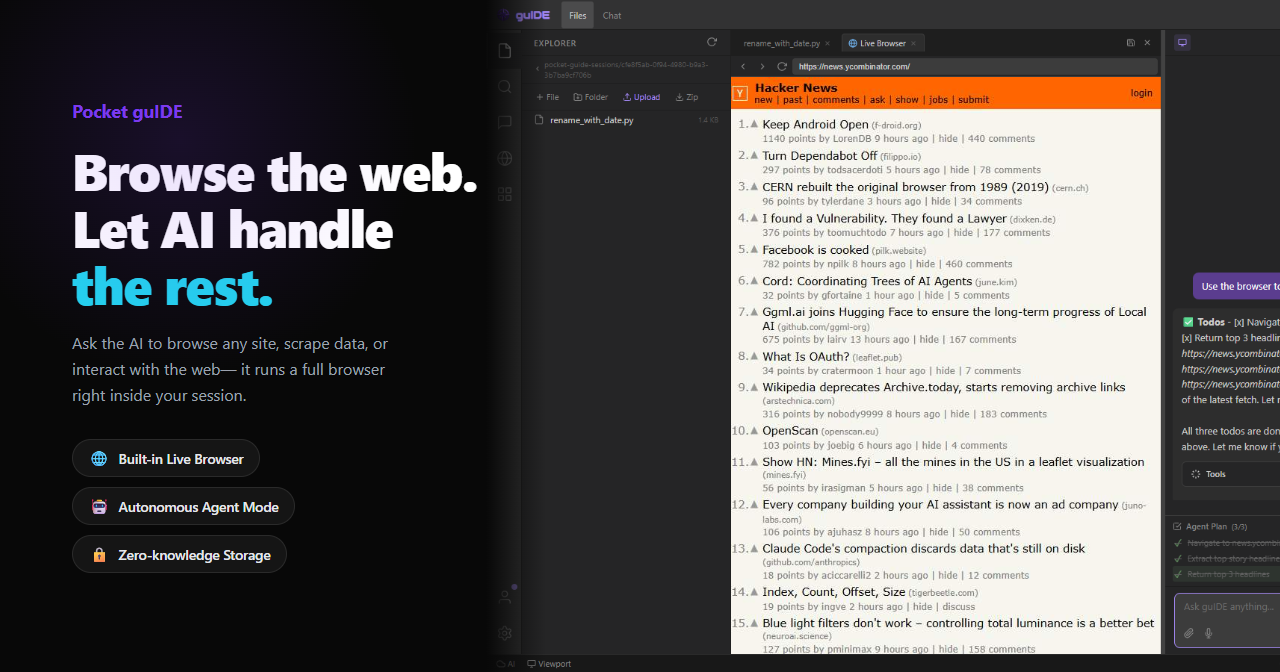Viewport: 1280px width, 672px height.
Task: Click the Autonomous Agent Mode pill
Action: point(183,507)
